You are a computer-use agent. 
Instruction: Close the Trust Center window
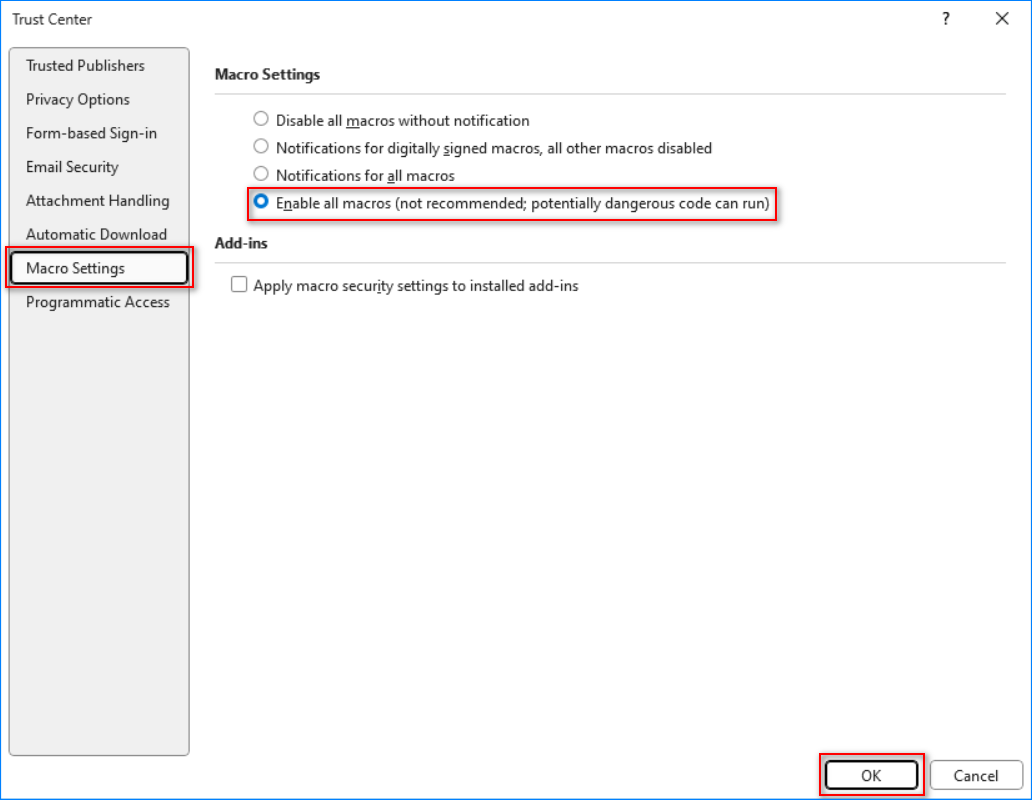1002,19
